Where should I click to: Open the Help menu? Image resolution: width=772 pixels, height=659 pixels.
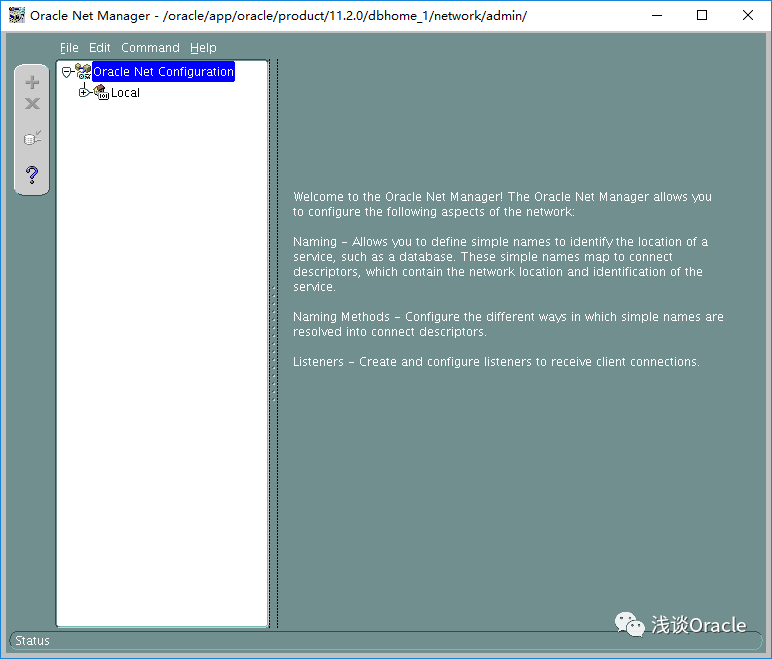pyautogui.click(x=203, y=48)
